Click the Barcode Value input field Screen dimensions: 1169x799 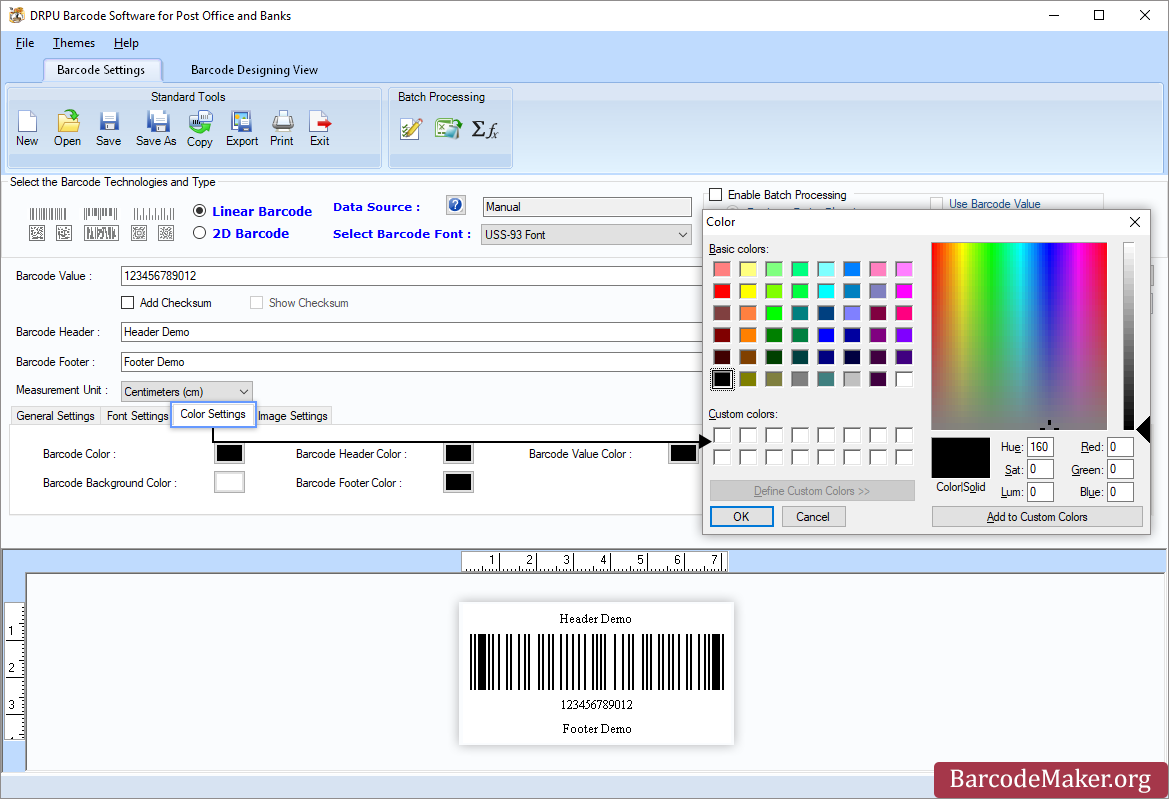tap(410, 276)
